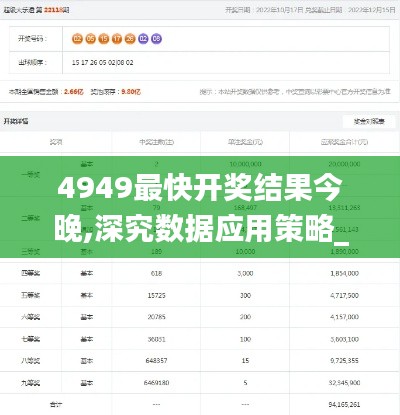Select the 七等奖 row label
The image size is (400, 415).
[x=30, y=339]
